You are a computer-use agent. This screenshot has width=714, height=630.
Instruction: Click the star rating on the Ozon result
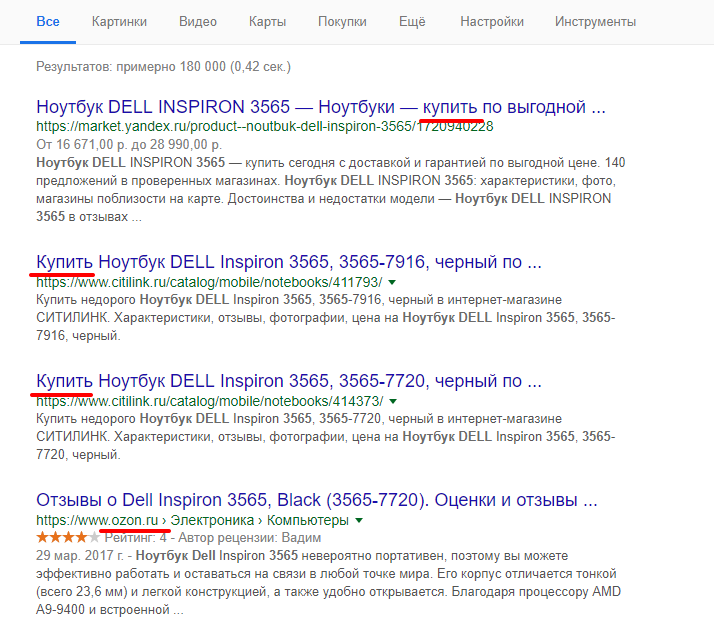pyautogui.click(x=66, y=537)
